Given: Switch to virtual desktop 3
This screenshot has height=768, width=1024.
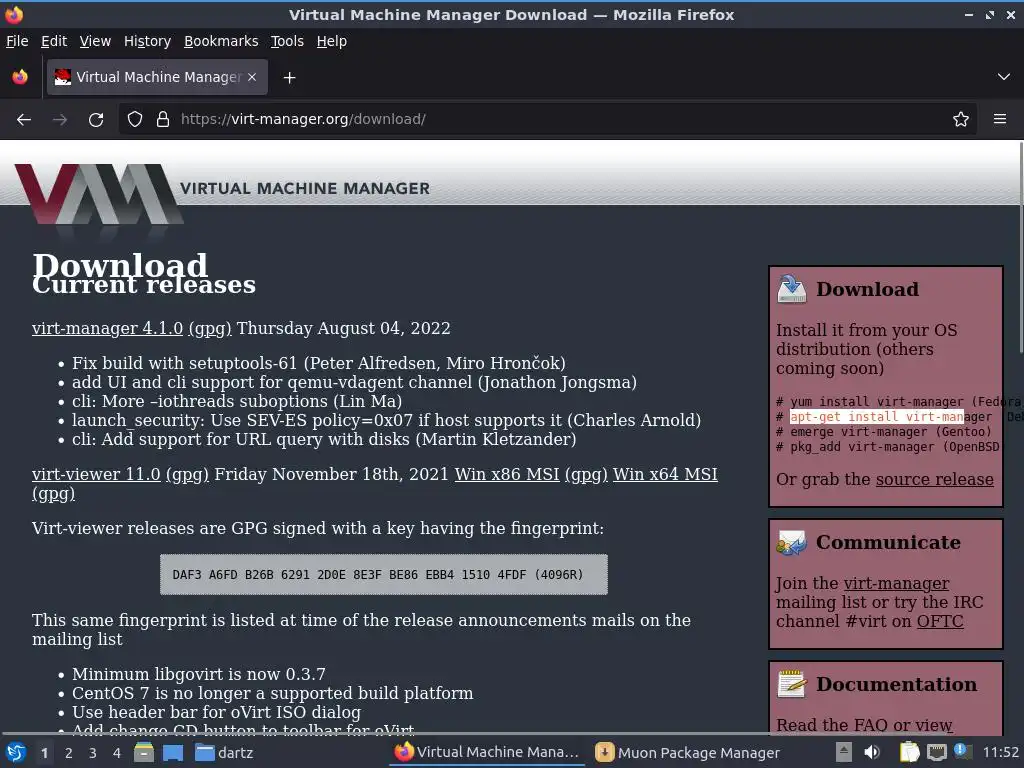Looking at the screenshot, I should click(x=93, y=753).
